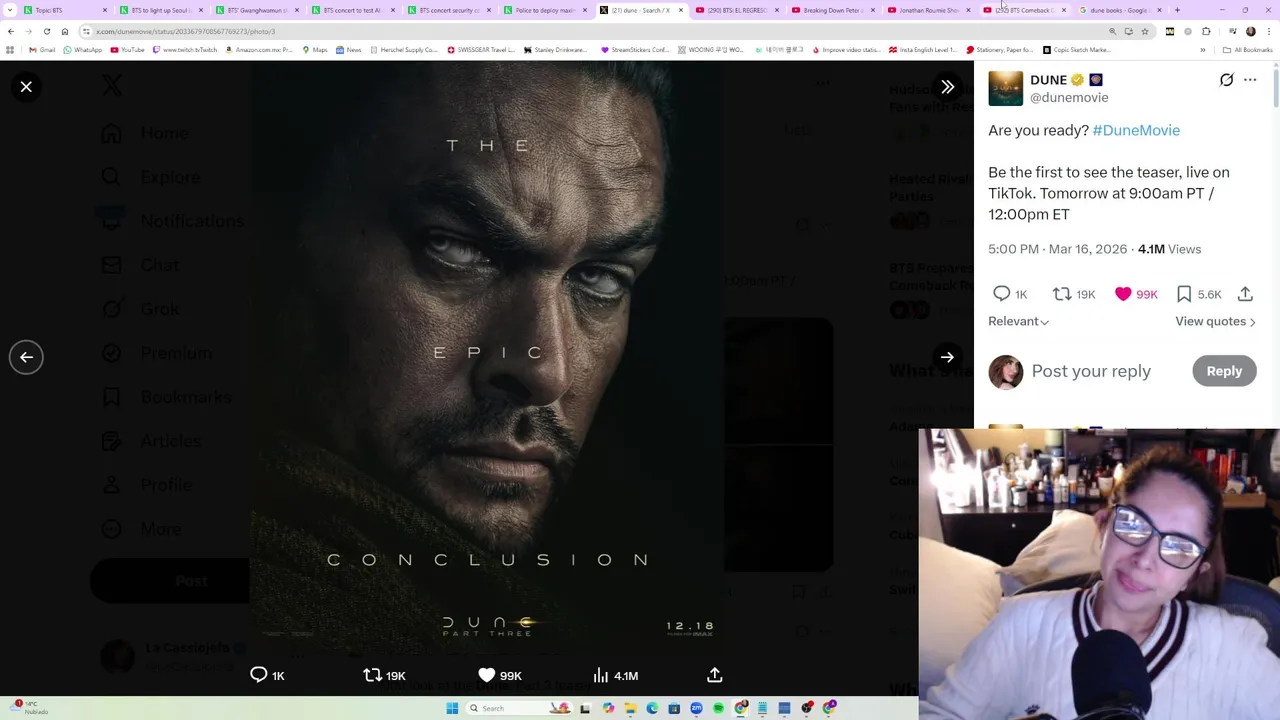The image size is (1280, 720).
Task: Open the @dunemovie handle link
Action: (1069, 98)
